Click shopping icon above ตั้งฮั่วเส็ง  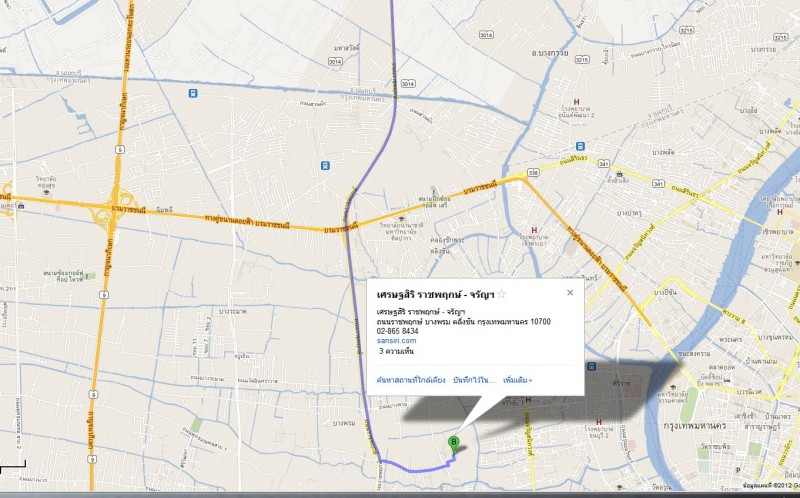point(618,173)
